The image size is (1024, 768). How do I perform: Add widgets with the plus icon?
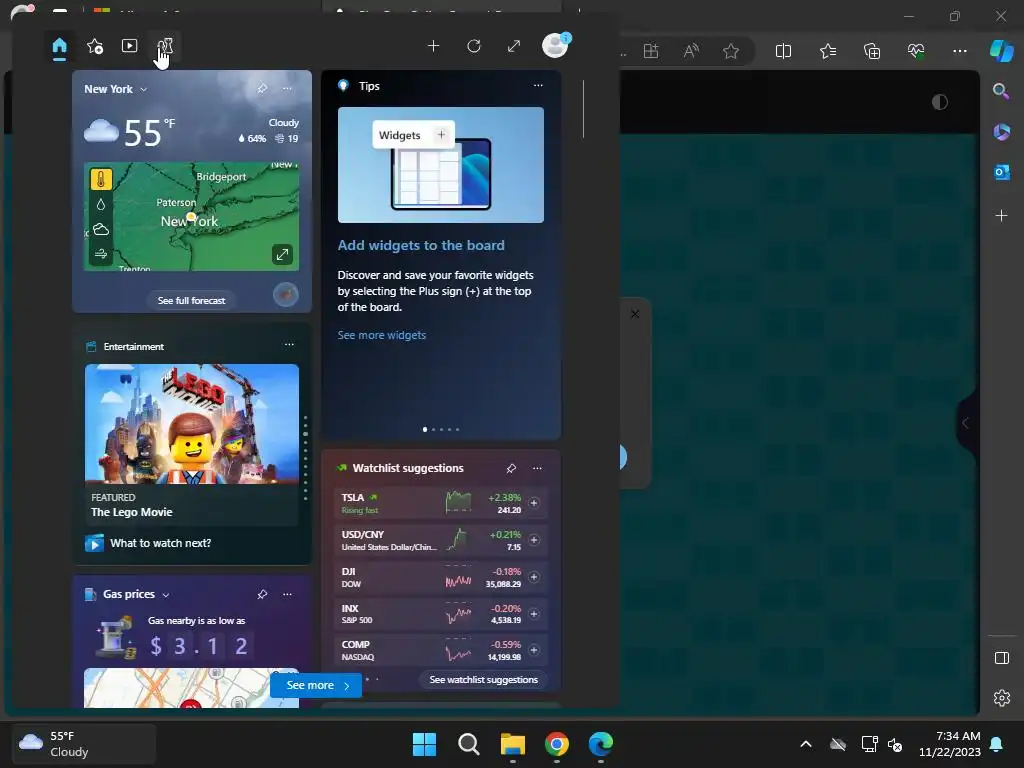tap(433, 46)
